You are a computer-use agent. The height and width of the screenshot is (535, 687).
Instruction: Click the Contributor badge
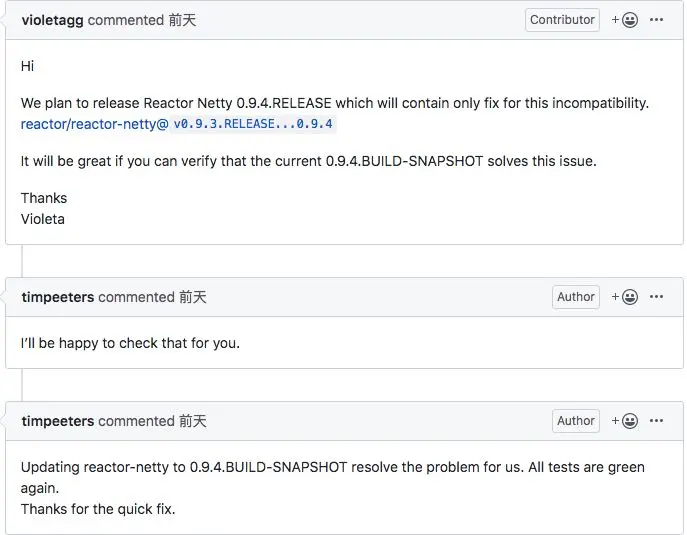point(562,20)
